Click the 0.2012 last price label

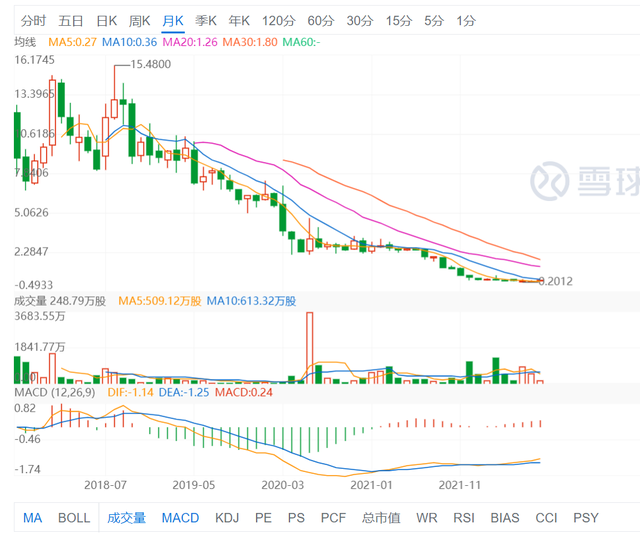tap(556, 281)
